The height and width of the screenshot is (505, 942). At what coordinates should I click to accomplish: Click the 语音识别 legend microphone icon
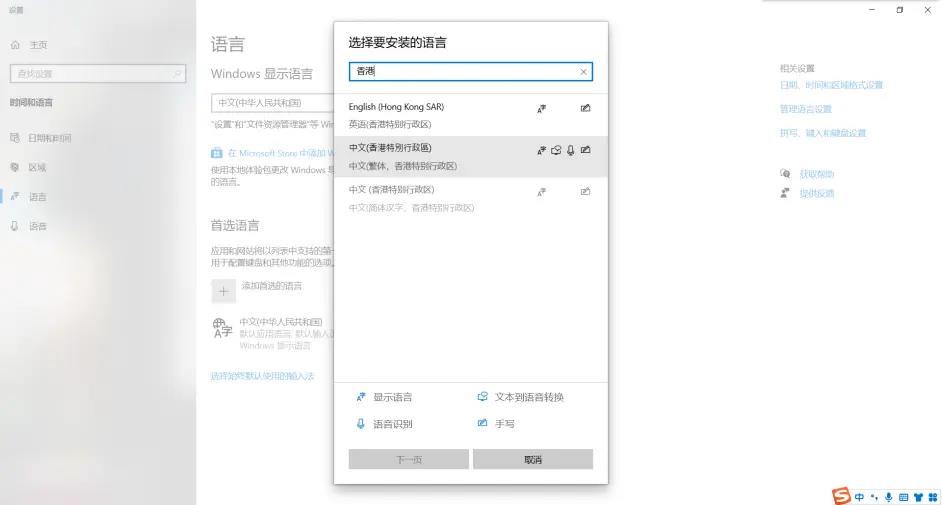(x=360, y=423)
